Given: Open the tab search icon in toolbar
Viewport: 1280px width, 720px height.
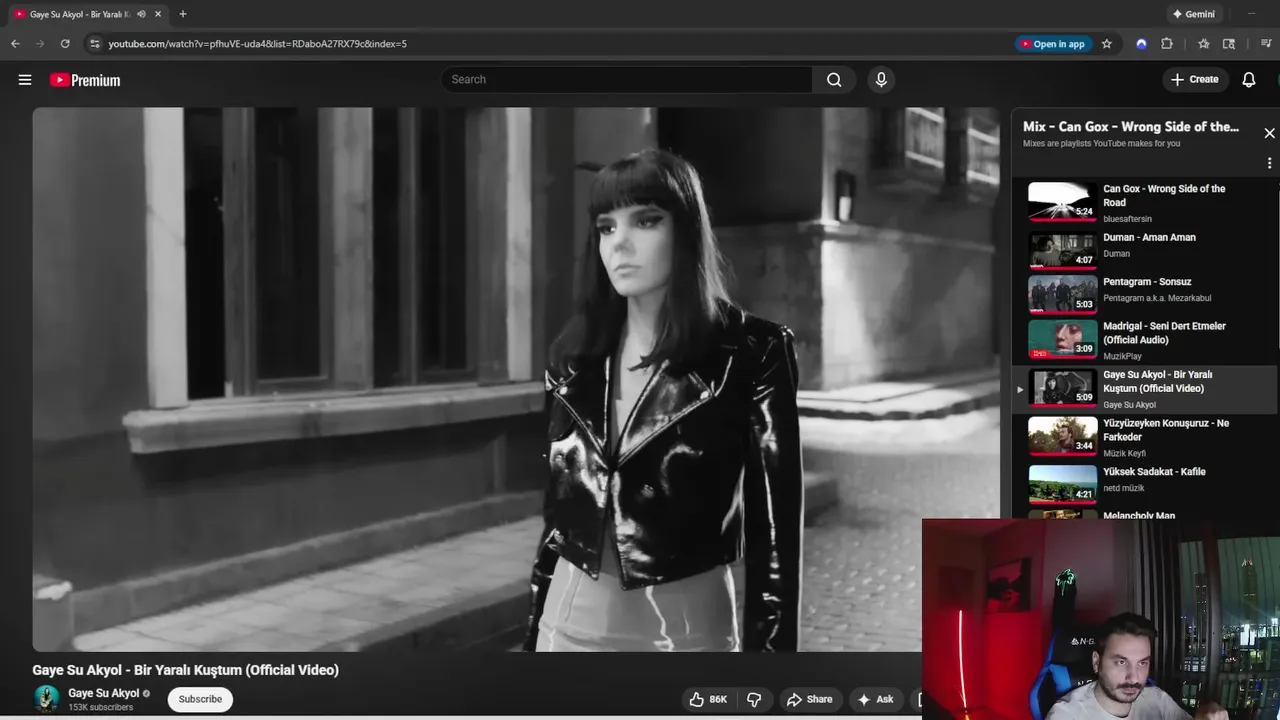Looking at the screenshot, I should coord(1229,44).
